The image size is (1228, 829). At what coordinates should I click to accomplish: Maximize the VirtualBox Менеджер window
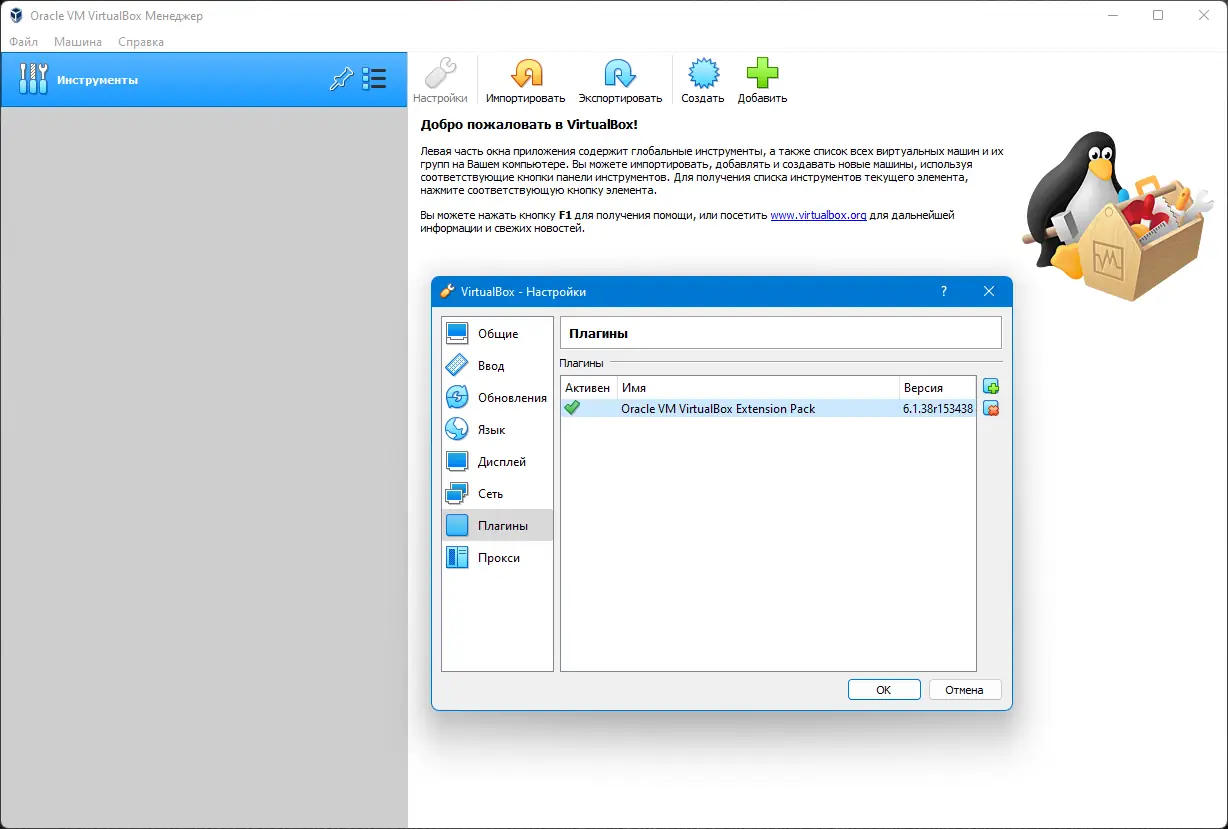tap(1158, 15)
